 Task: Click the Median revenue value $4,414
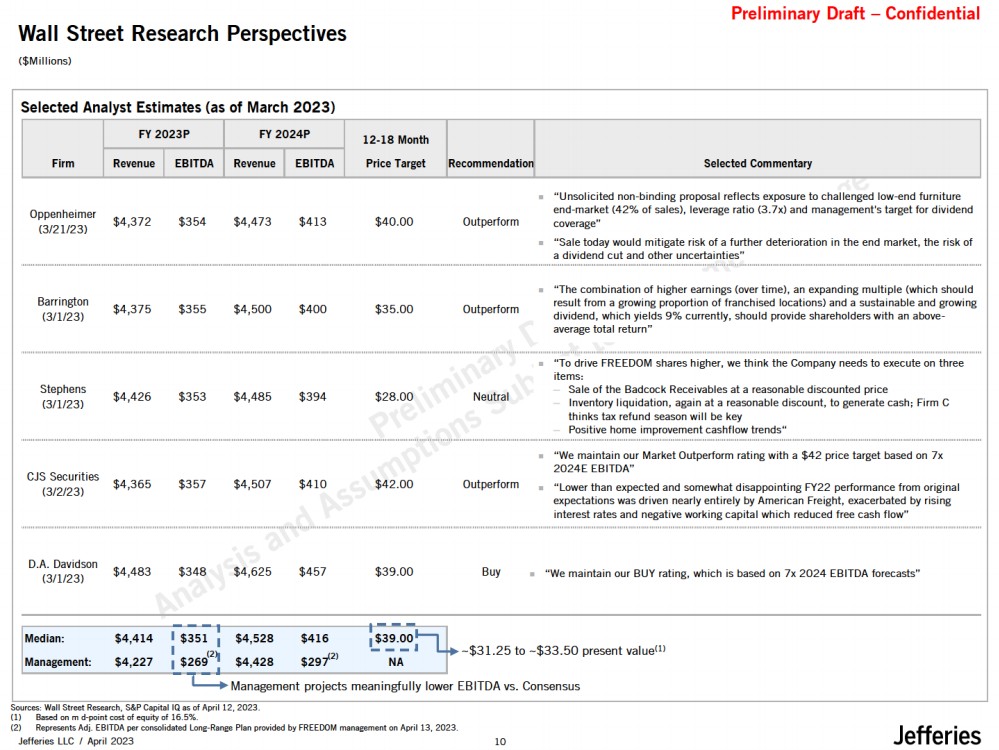(x=133, y=637)
